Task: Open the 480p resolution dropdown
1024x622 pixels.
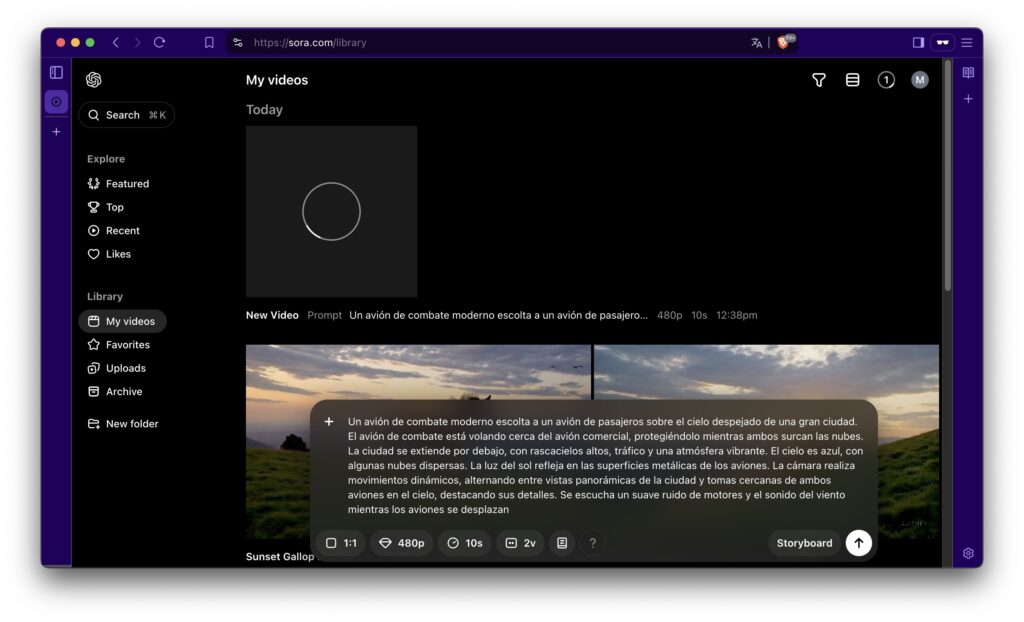Action: pyautogui.click(x=402, y=543)
